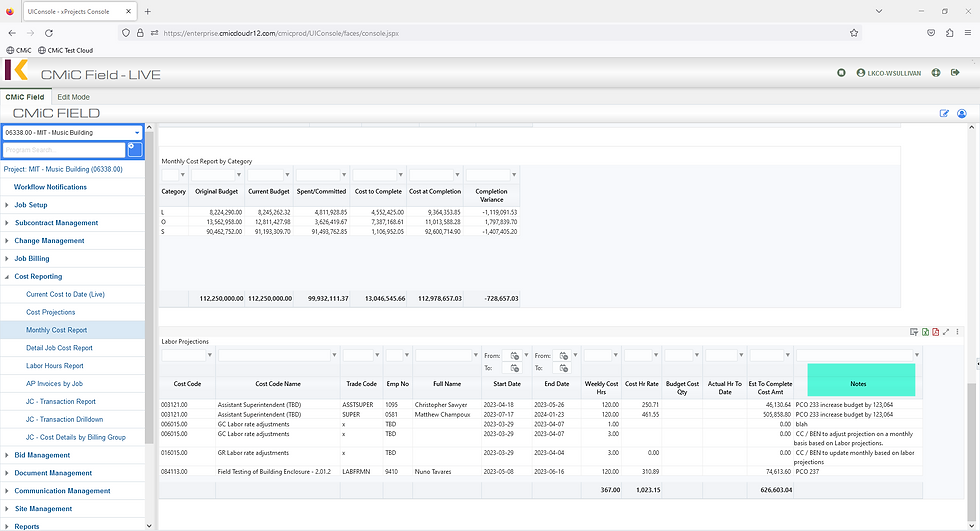980x531 pixels.
Task: Click the Program Search input field
Action: (64, 150)
